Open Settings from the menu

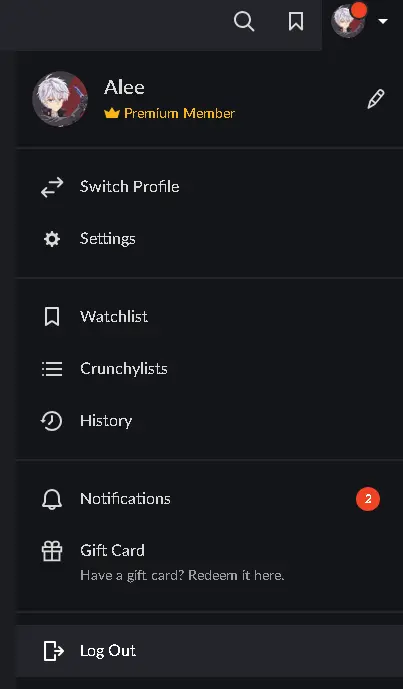pyautogui.click(x=209, y=239)
